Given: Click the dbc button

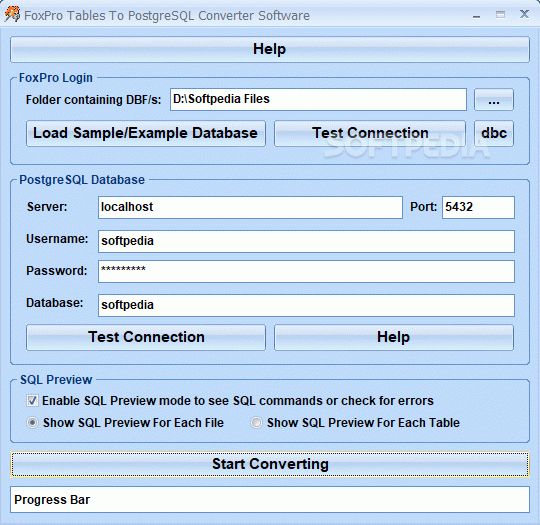Looking at the screenshot, I should tap(494, 133).
